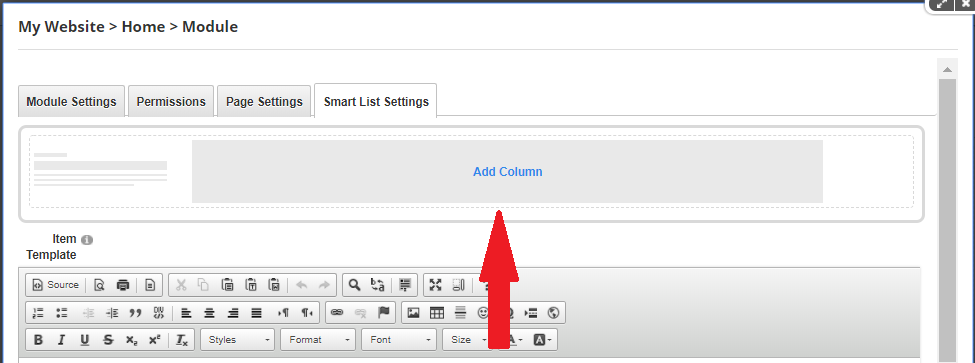
Task: Switch to the Module Settings tab
Action: pos(72,101)
